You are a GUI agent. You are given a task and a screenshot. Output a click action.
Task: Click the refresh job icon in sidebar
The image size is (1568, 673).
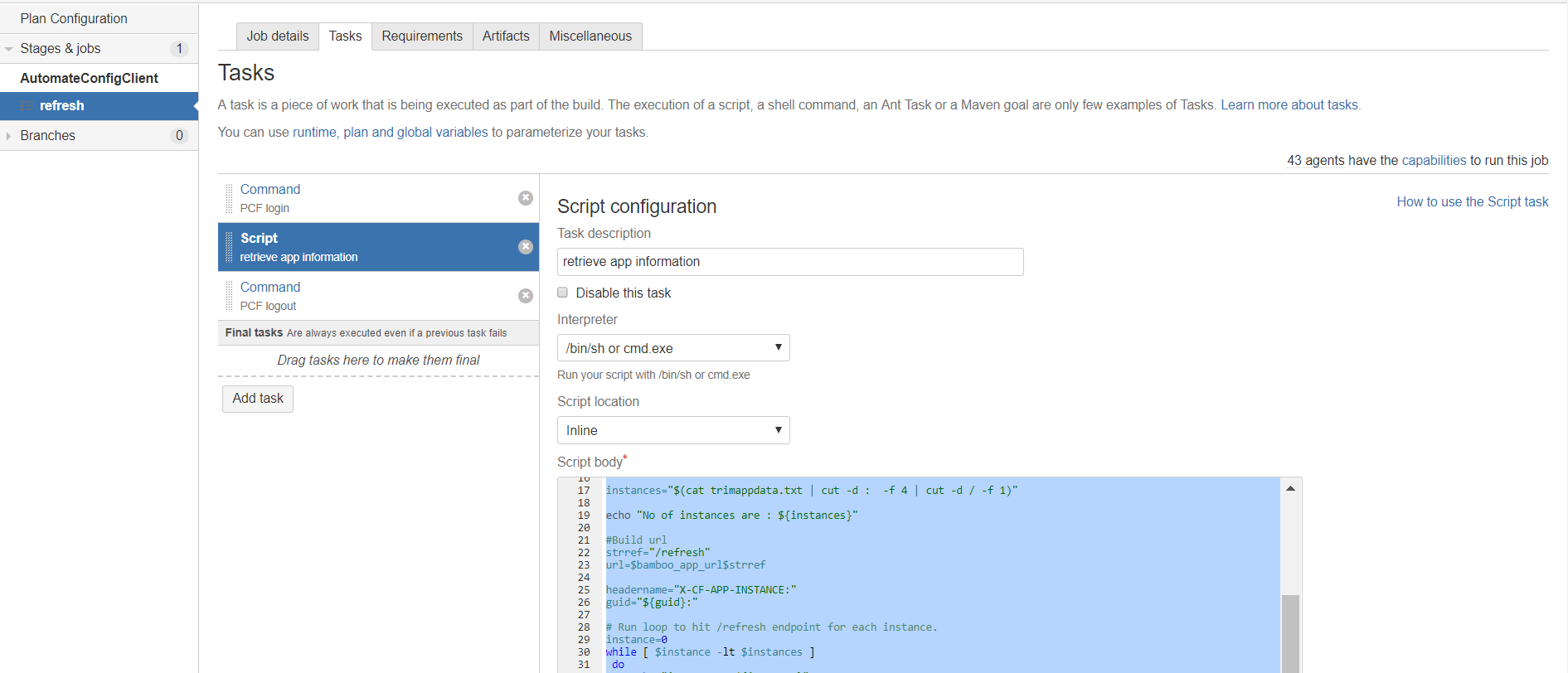(x=27, y=106)
